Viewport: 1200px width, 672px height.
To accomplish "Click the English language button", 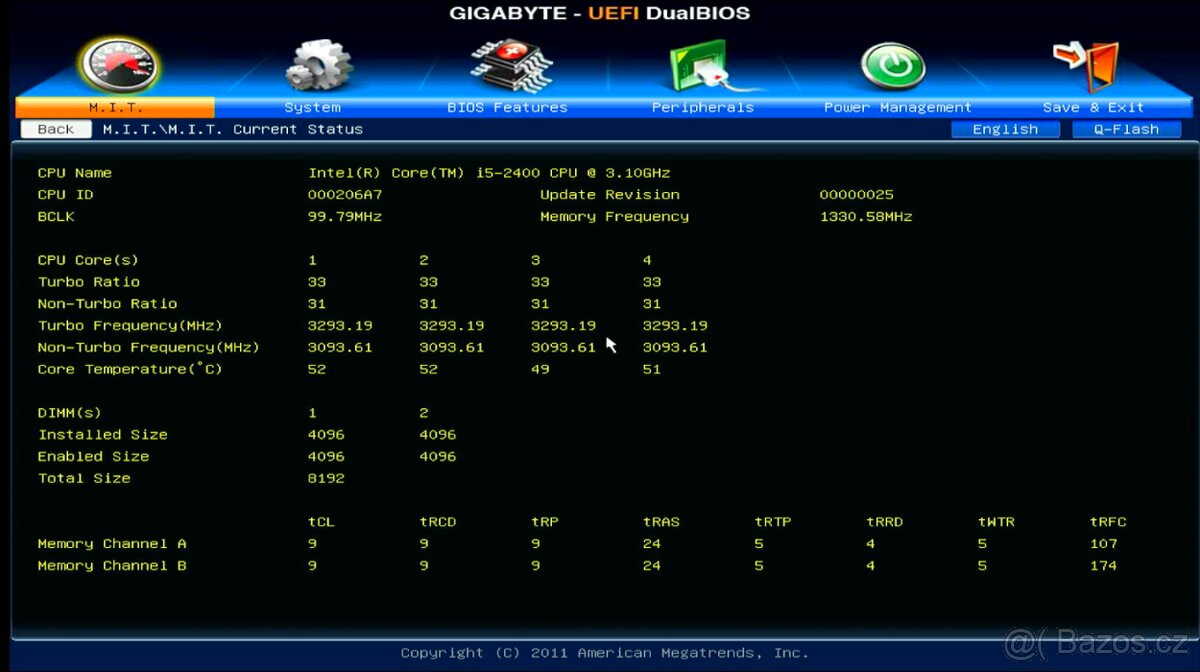I will 1005,128.
